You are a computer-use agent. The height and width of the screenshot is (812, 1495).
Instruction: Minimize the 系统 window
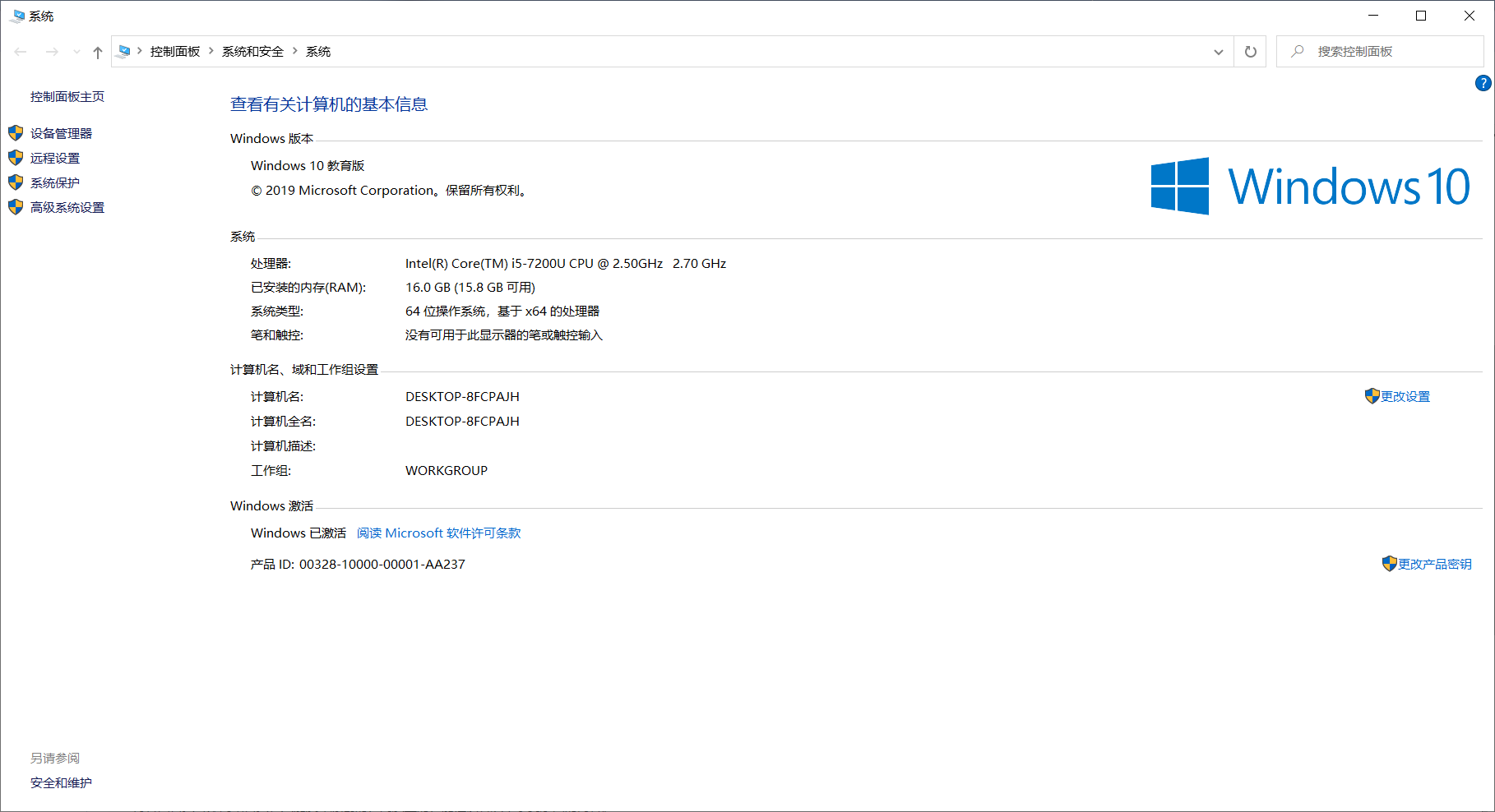click(1373, 16)
